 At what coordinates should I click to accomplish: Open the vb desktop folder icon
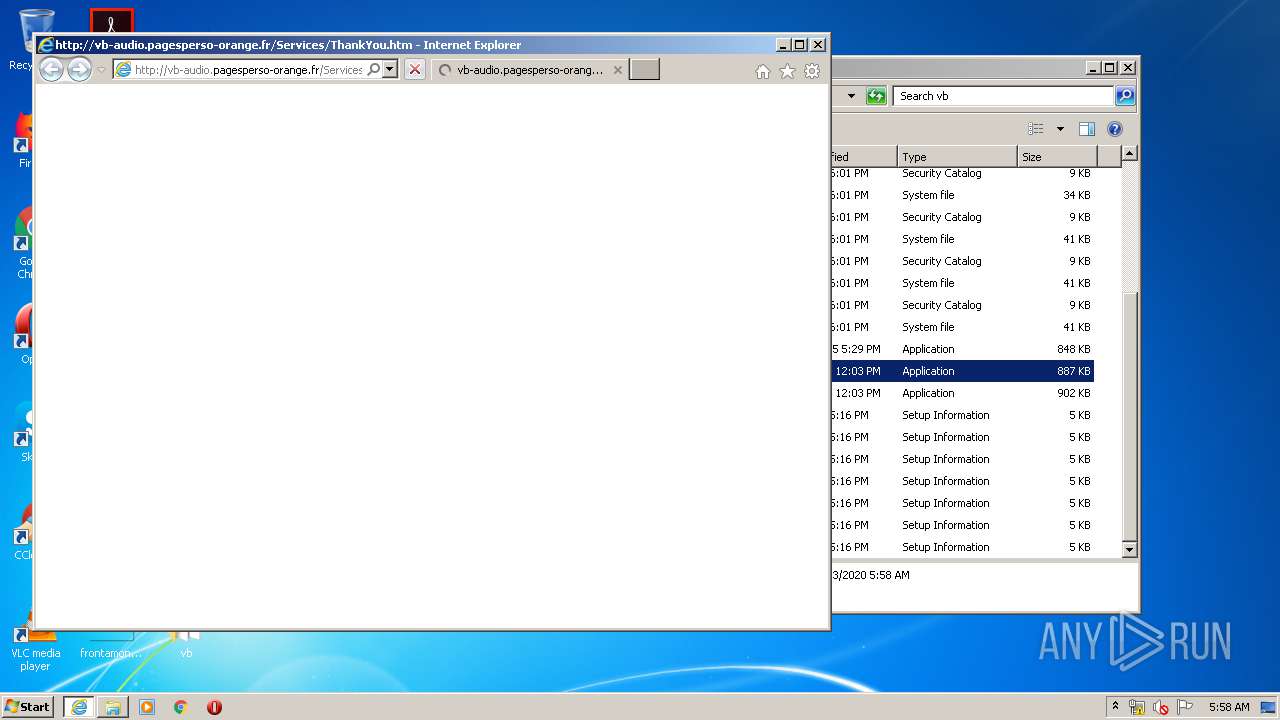[186, 643]
